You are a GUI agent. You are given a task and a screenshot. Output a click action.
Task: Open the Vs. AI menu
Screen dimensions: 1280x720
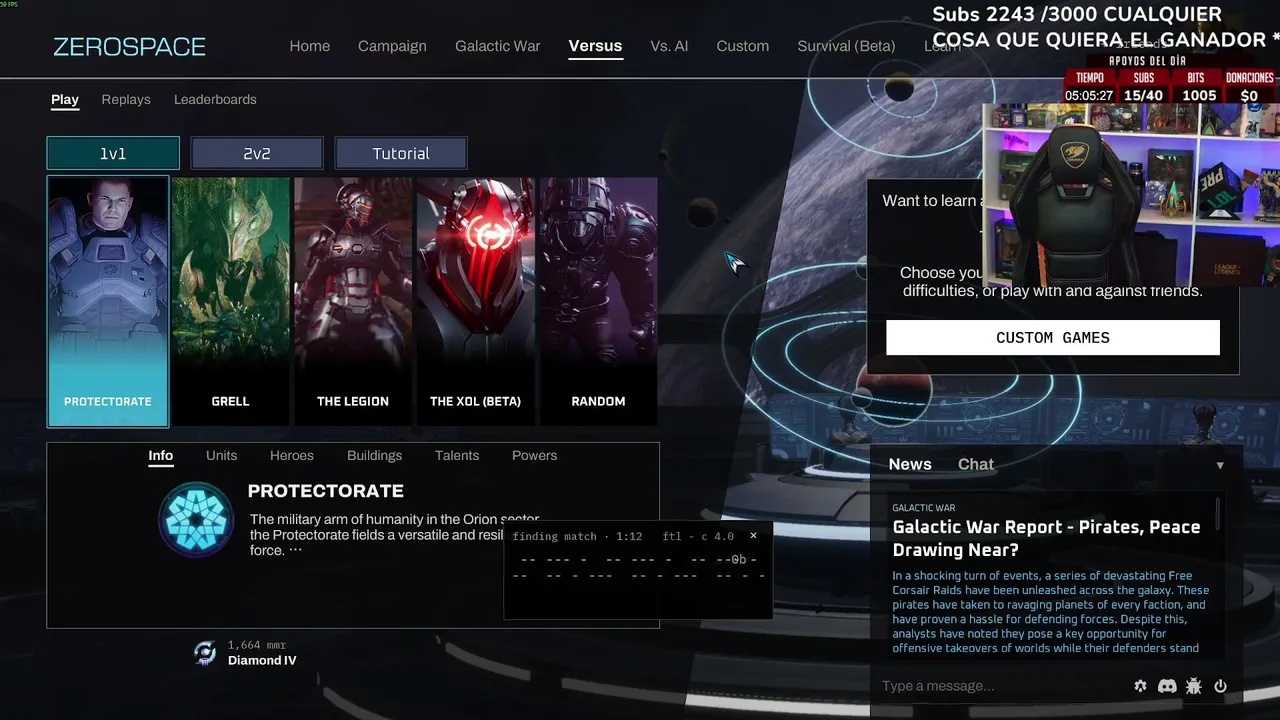pyautogui.click(x=669, y=46)
